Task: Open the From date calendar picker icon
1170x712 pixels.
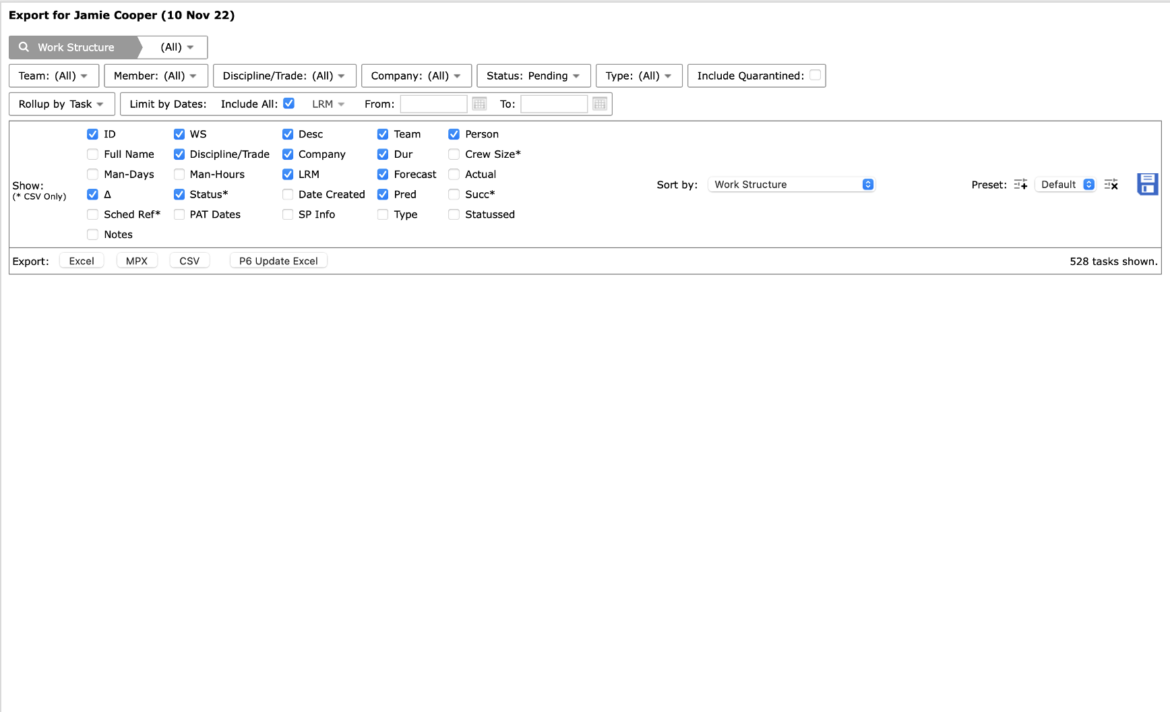Action: pyautogui.click(x=479, y=104)
